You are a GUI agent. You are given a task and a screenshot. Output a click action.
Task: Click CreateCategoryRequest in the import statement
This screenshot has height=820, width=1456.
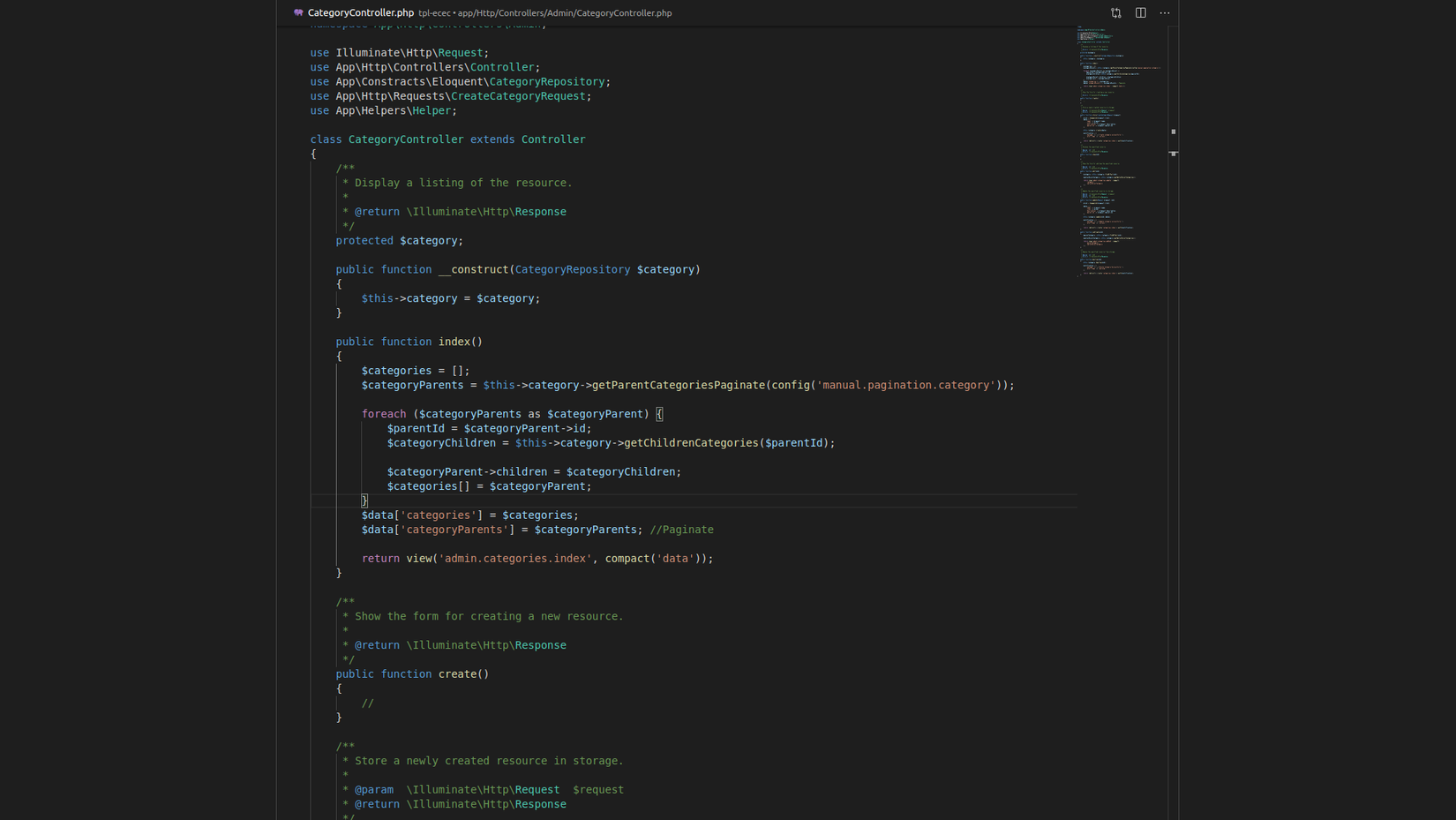pos(518,96)
